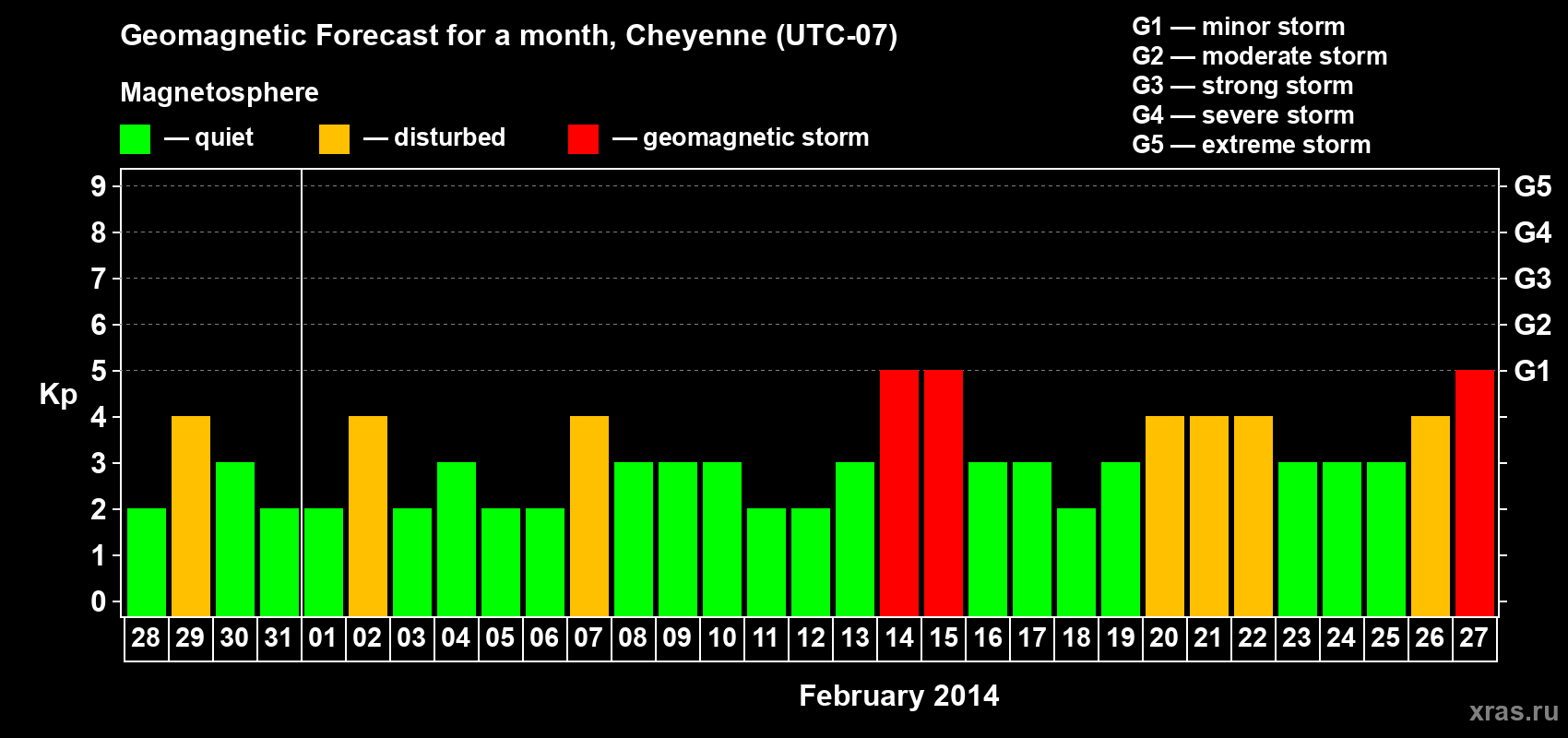Click the date label '16' on the axis

click(987, 638)
